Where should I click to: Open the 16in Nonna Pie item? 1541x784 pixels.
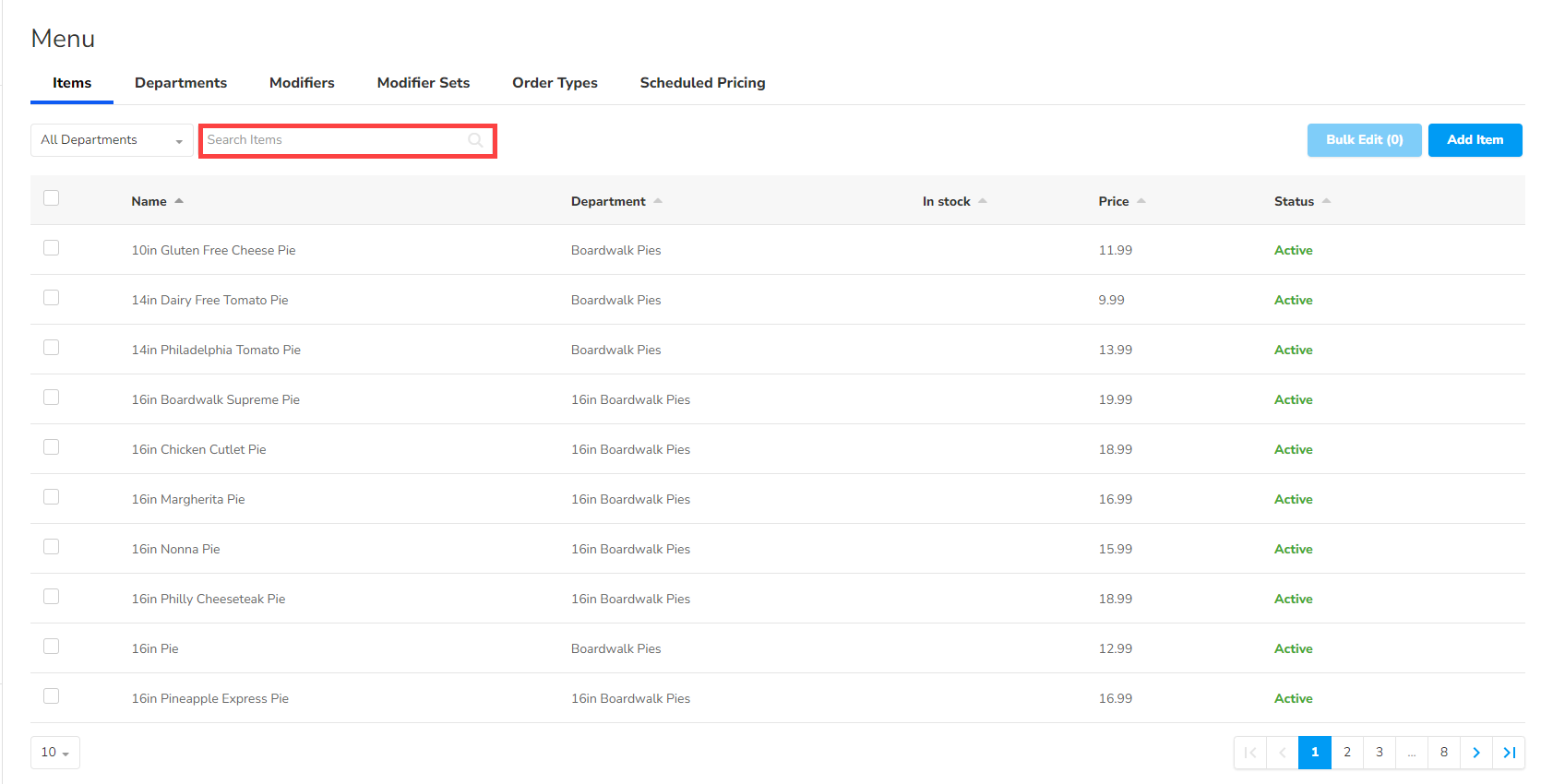pos(175,549)
